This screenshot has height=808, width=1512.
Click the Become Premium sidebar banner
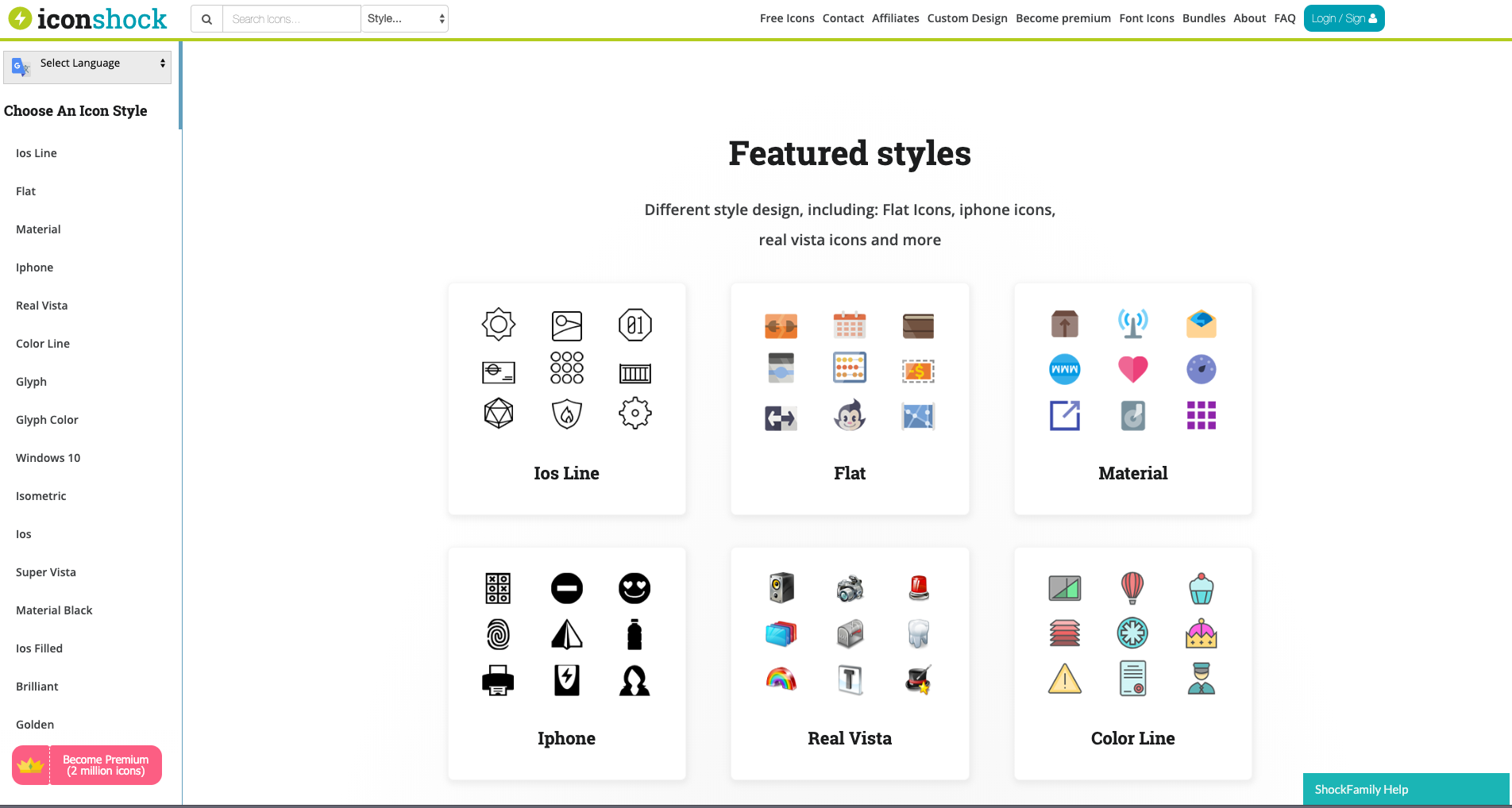tap(87, 764)
